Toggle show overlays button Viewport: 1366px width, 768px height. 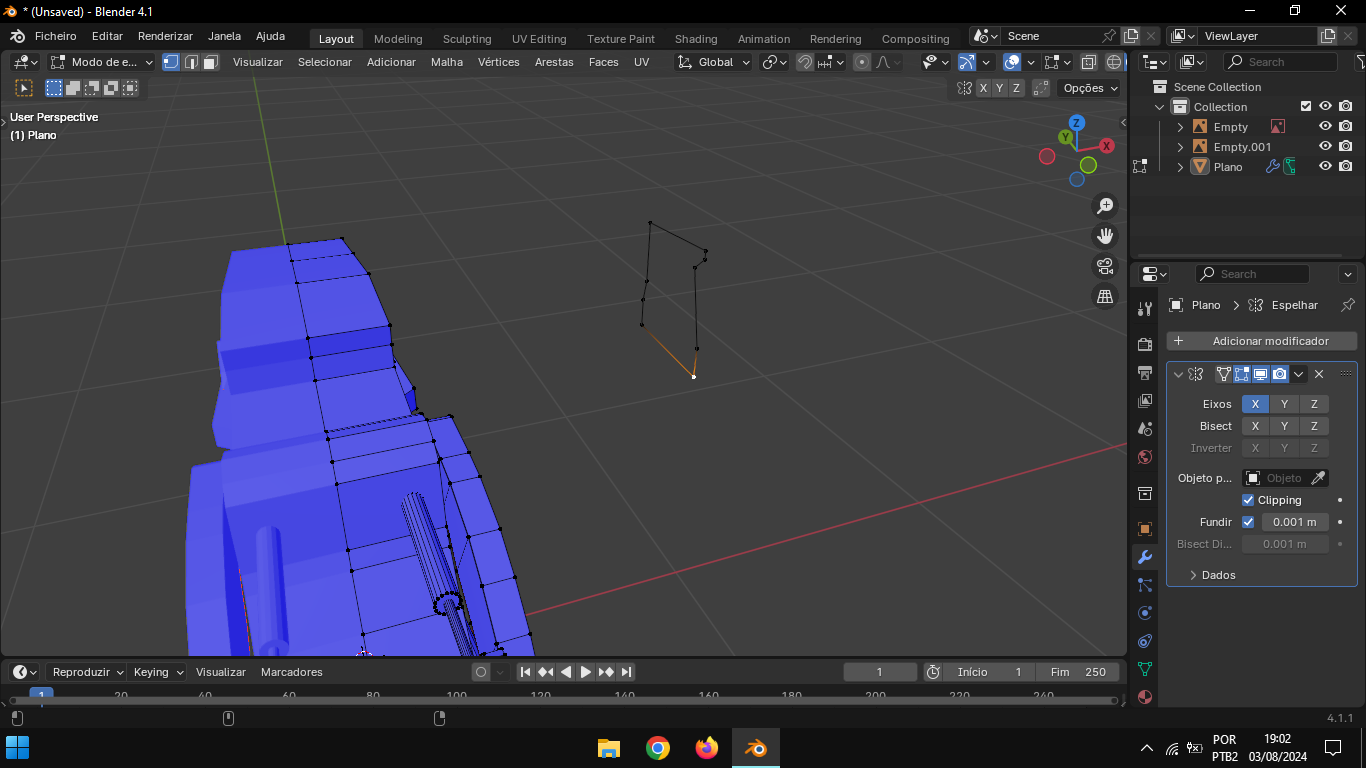point(1012,62)
